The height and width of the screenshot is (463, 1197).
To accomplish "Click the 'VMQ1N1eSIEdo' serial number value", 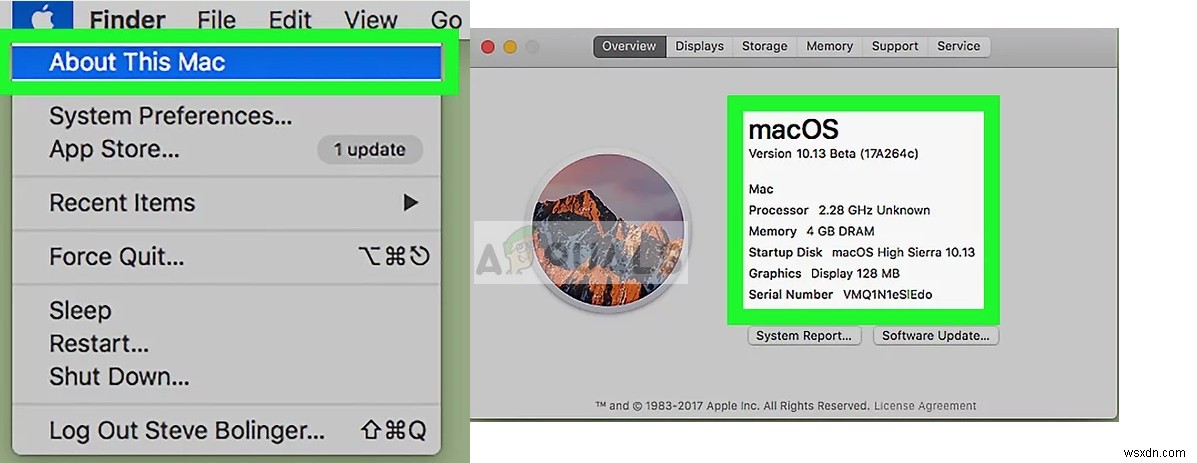I will point(888,294).
